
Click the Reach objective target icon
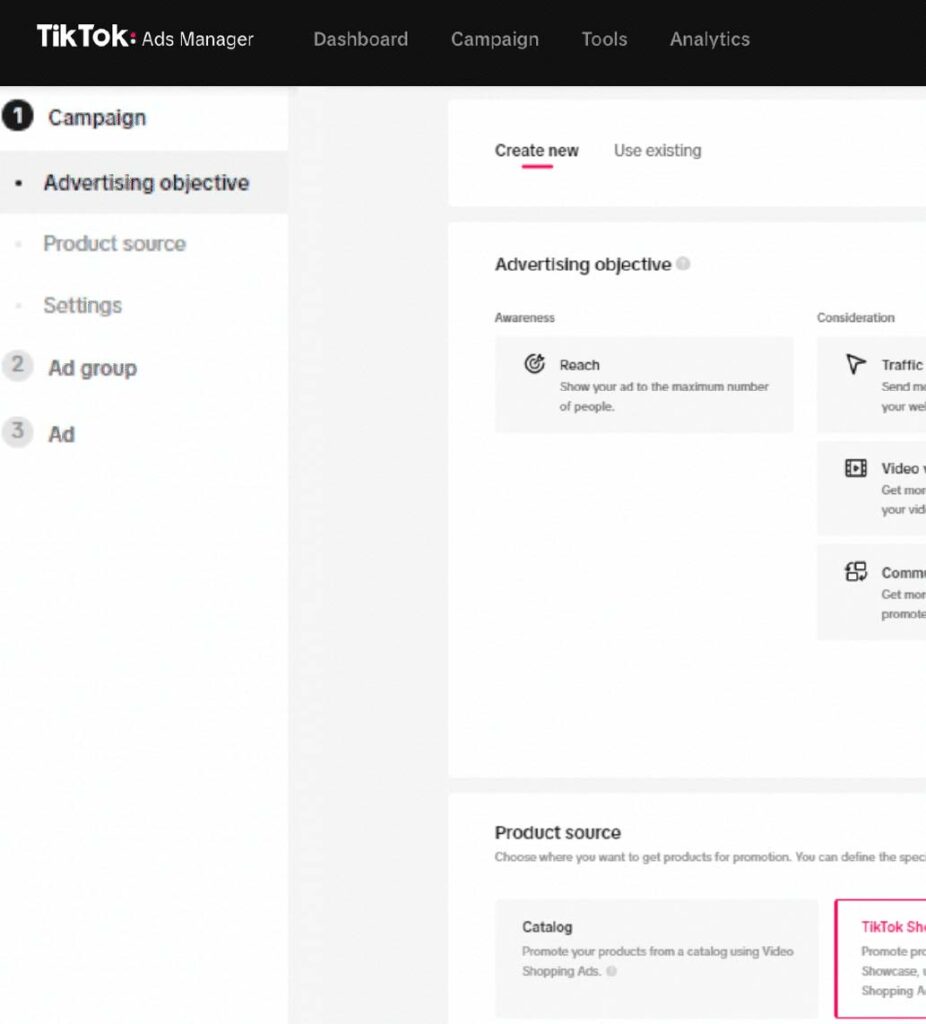(x=537, y=365)
